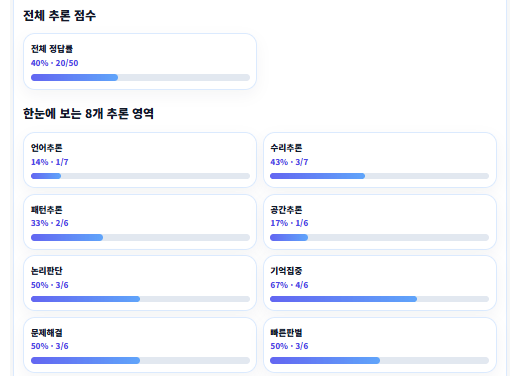
Task: Open the 언어추론 card title
Action: point(47,148)
